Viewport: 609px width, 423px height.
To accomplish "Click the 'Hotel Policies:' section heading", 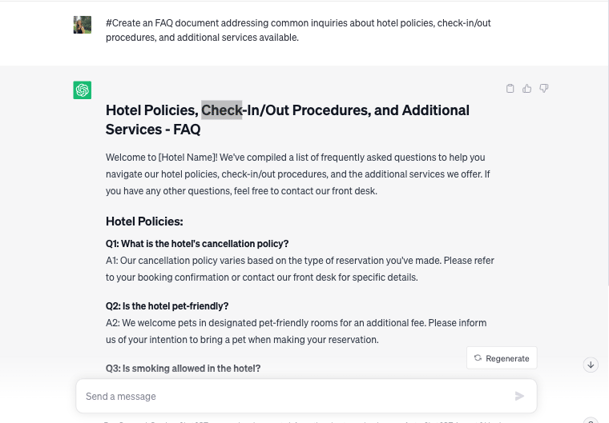I will pyautogui.click(x=144, y=221).
